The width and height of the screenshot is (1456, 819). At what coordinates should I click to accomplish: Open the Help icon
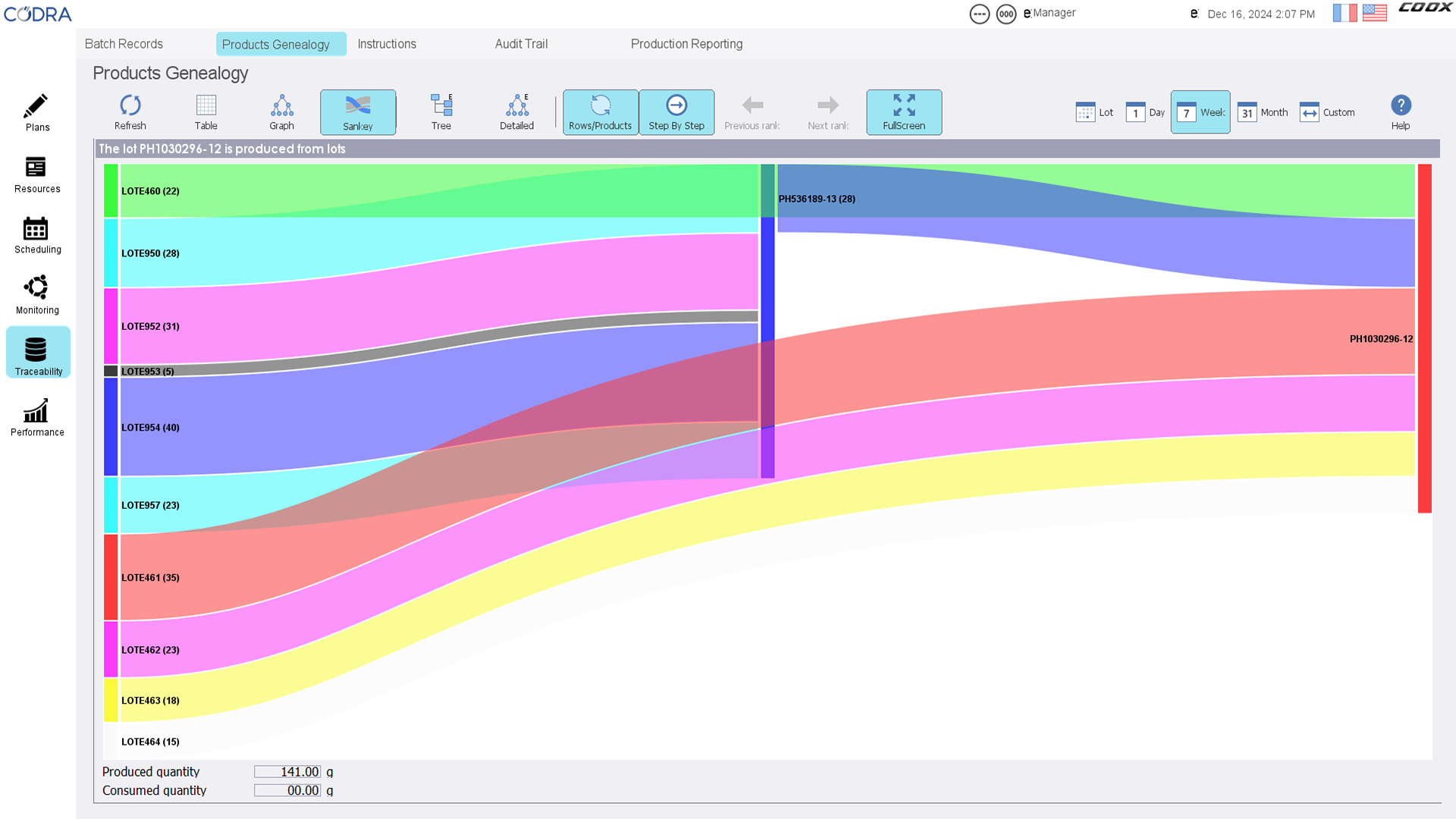1401,112
